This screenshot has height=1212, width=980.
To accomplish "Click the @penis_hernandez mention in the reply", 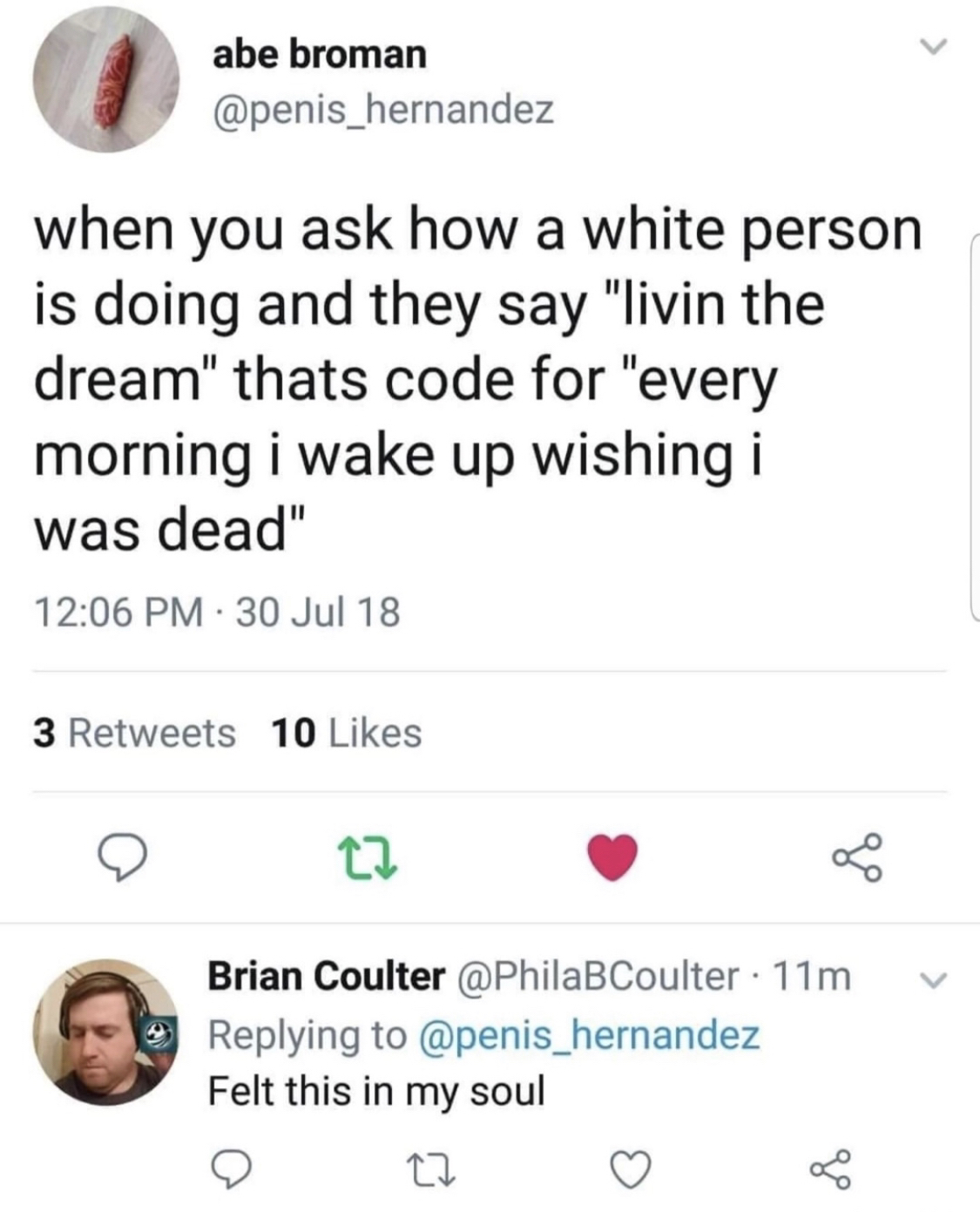I will pyautogui.click(x=590, y=1034).
